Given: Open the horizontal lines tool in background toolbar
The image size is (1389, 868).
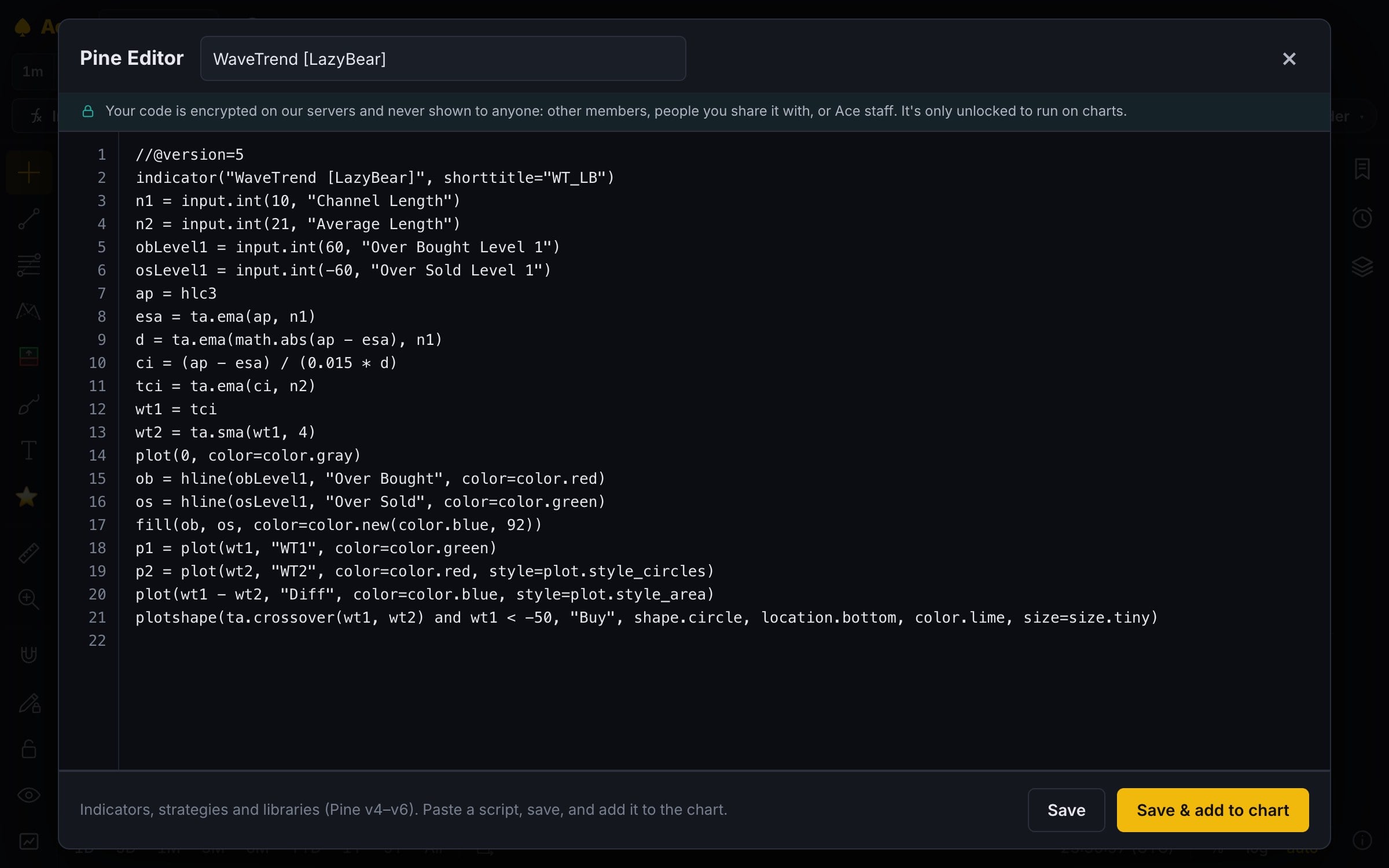Looking at the screenshot, I should 28,265.
